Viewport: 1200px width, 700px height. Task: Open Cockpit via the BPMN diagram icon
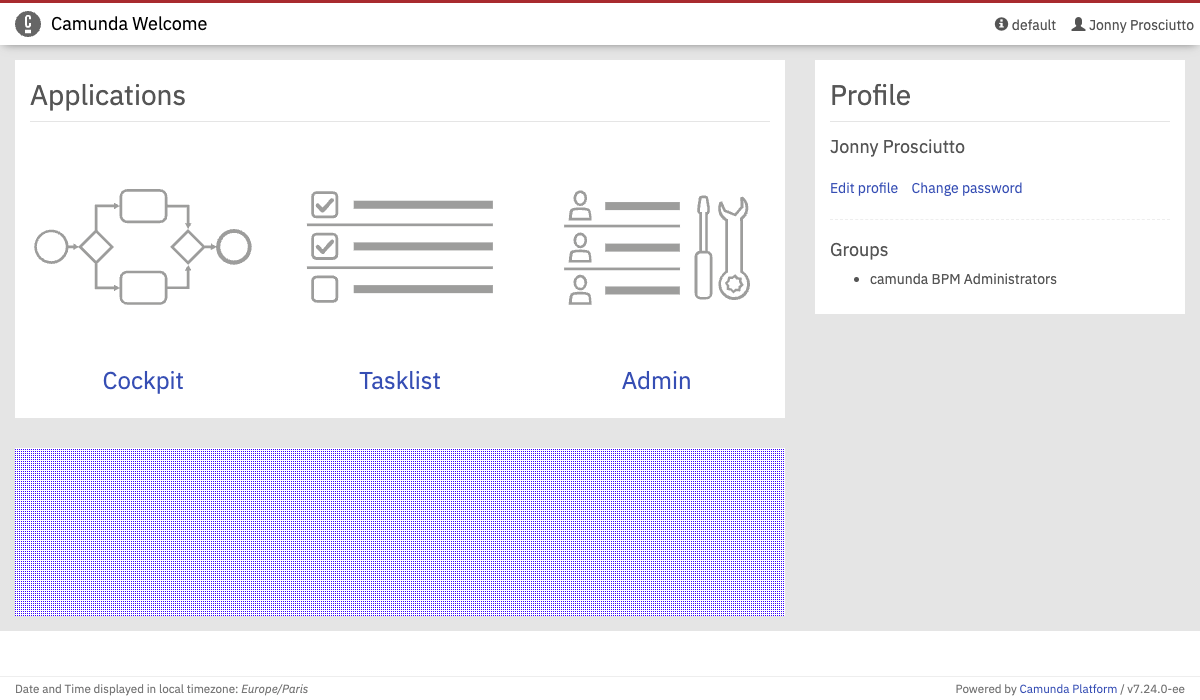143,246
